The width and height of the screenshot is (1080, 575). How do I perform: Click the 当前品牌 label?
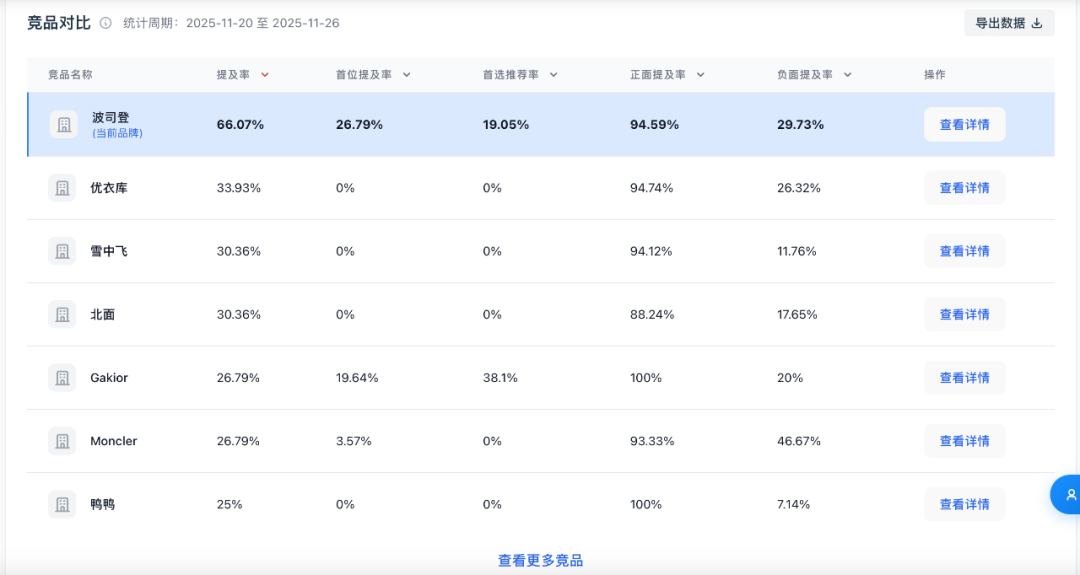117,133
